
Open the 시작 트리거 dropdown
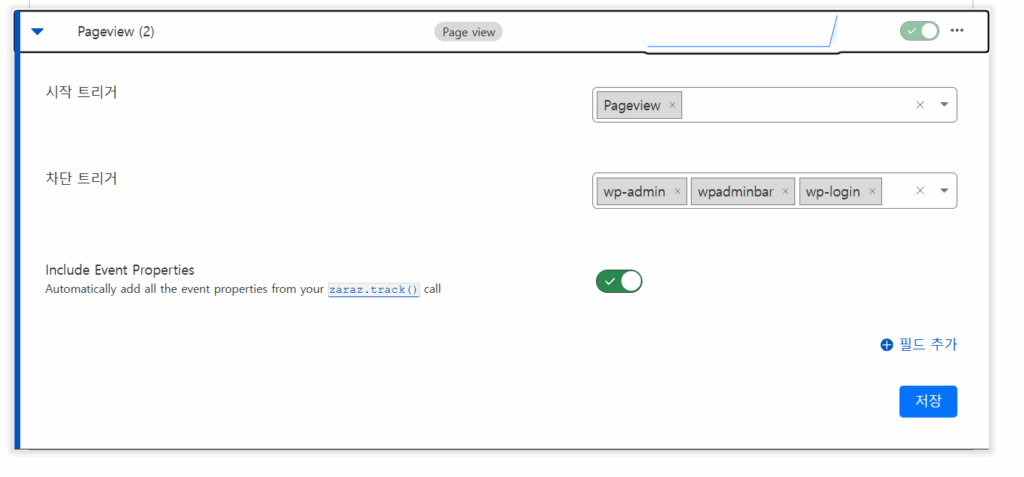click(x=944, y=105)
